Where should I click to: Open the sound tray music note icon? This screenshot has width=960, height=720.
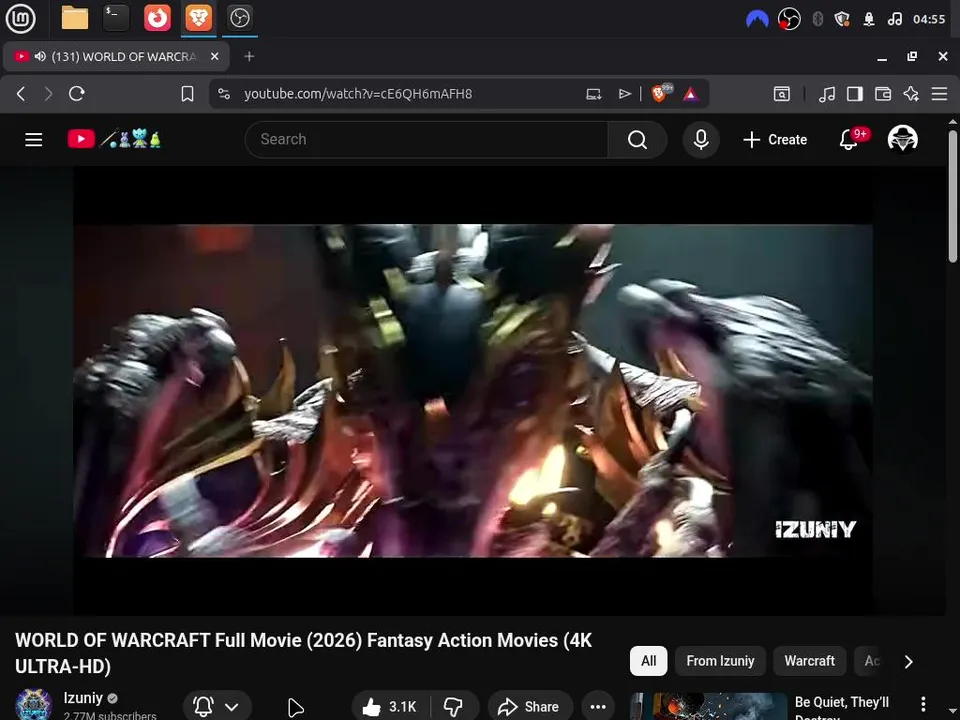(x=894, y=19)
